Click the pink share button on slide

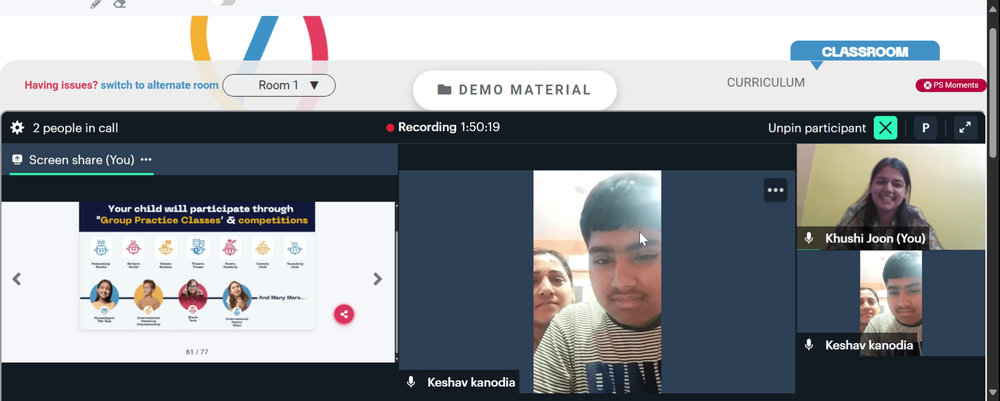344,314
